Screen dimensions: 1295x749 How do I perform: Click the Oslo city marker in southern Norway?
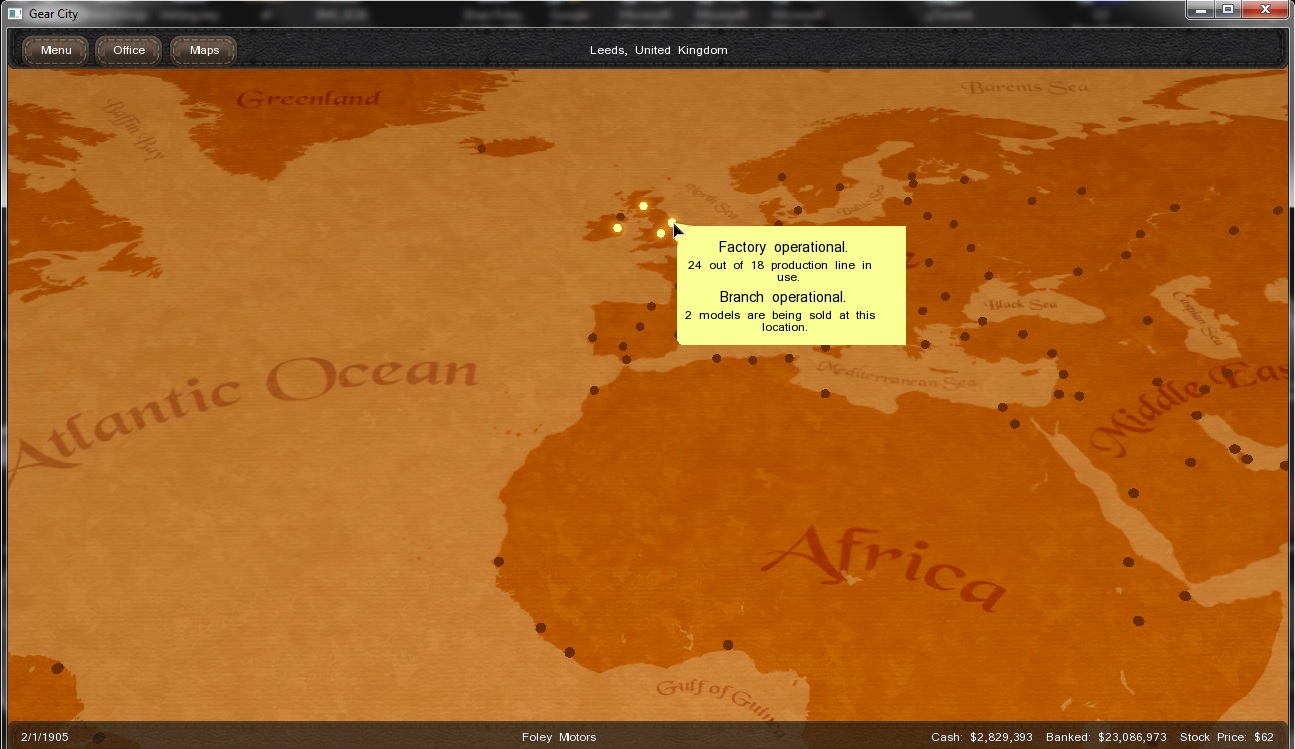tap(781, 178)
